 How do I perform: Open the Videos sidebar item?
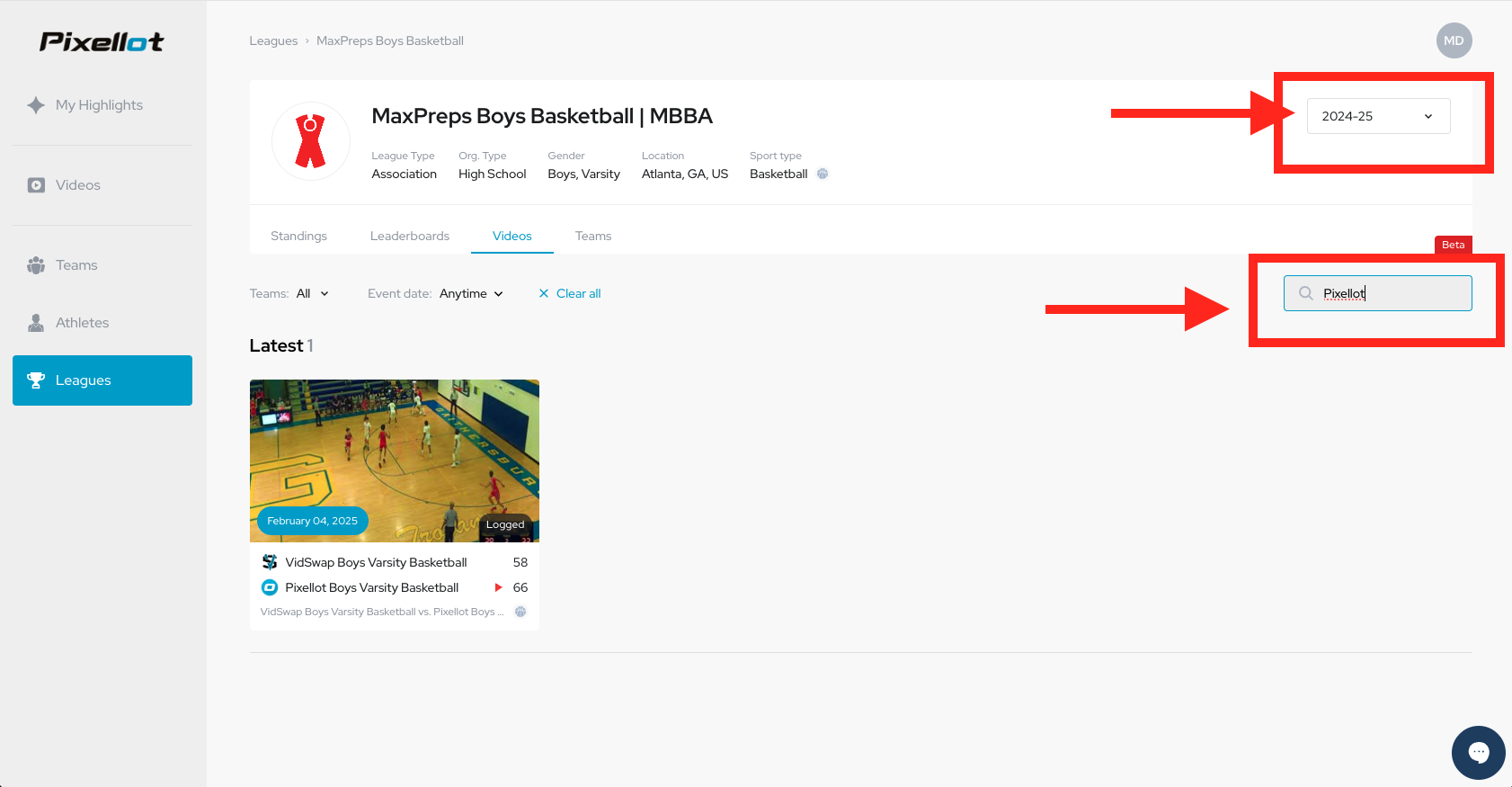[x=102, y=185]
